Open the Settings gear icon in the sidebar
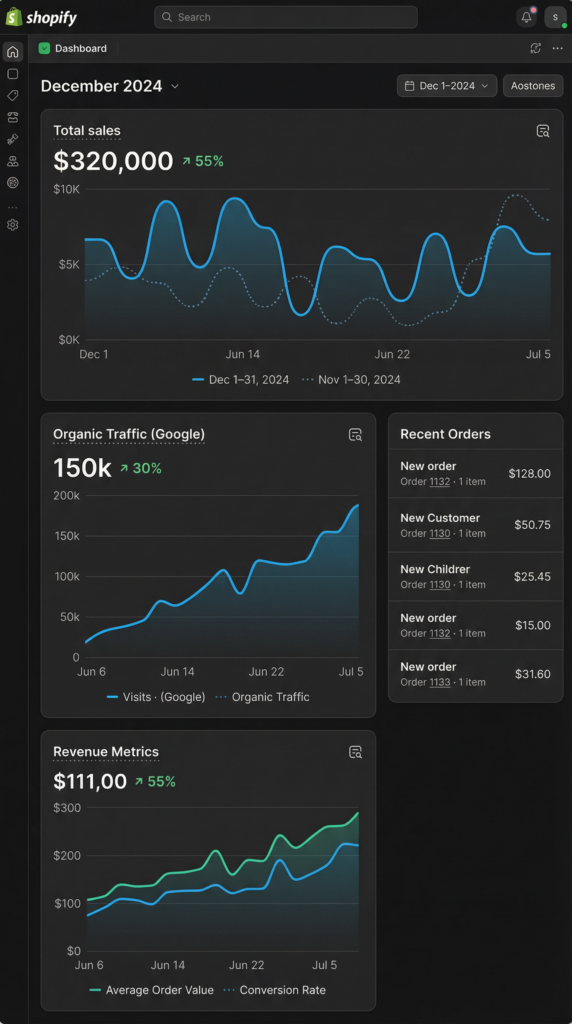This screenshot has height=1024, width=572. pos(12,225)
